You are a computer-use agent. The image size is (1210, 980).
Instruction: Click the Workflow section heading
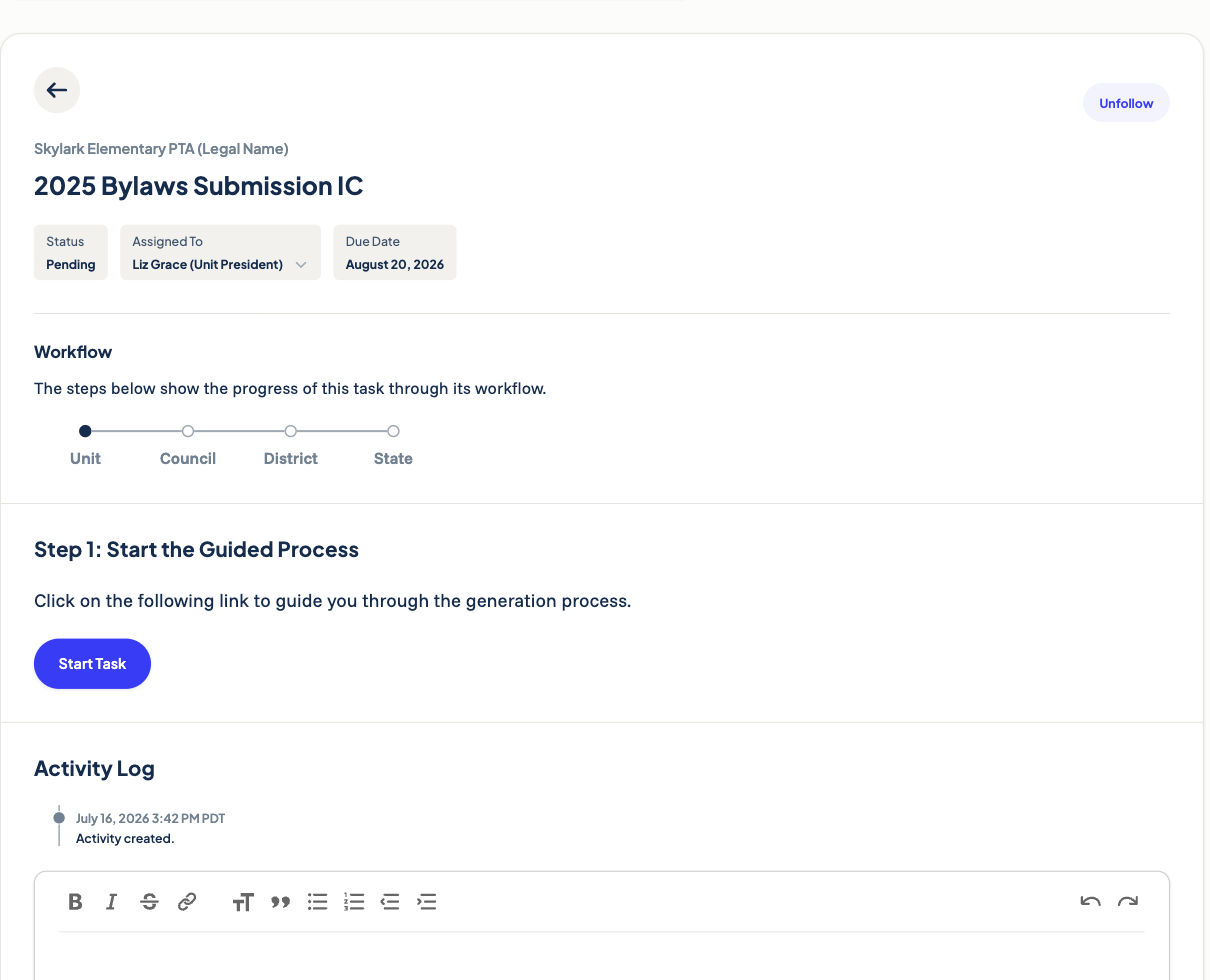73,352
